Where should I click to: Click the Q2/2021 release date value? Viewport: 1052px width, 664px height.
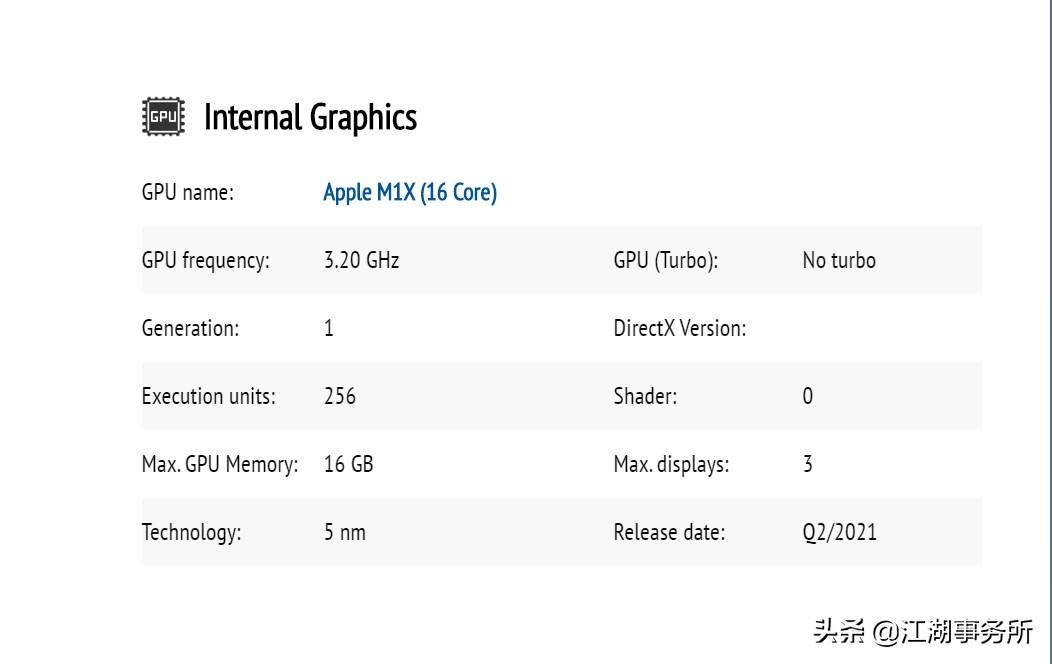point(839,533)
